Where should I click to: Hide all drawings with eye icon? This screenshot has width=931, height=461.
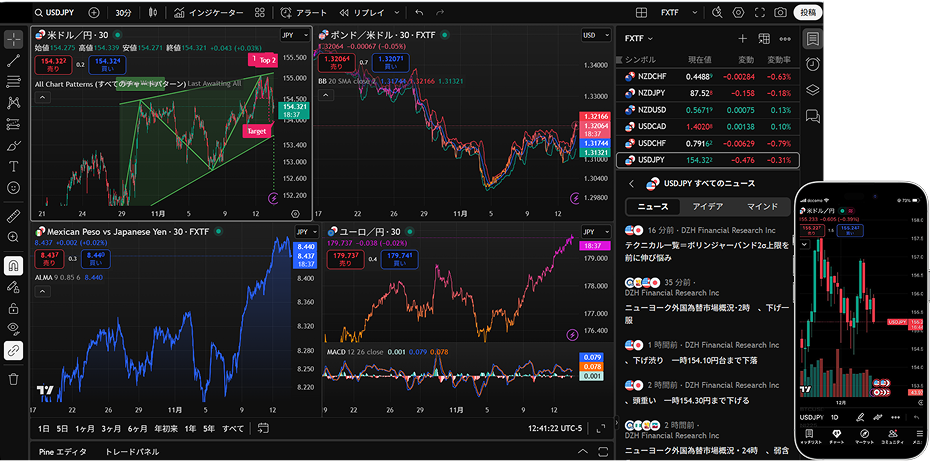click(x=14, y=329)
